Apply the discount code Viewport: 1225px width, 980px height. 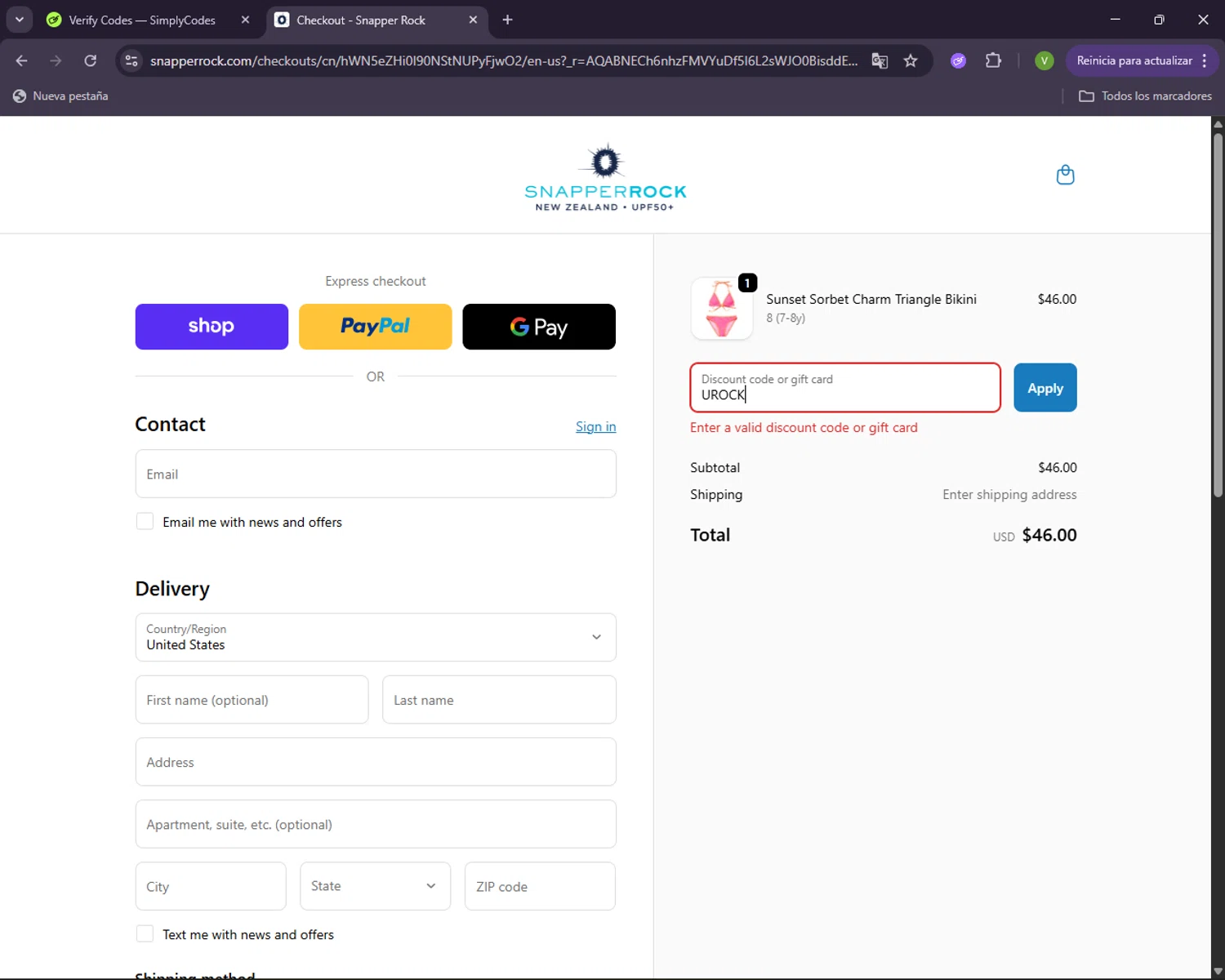(x=1045, y=388)
